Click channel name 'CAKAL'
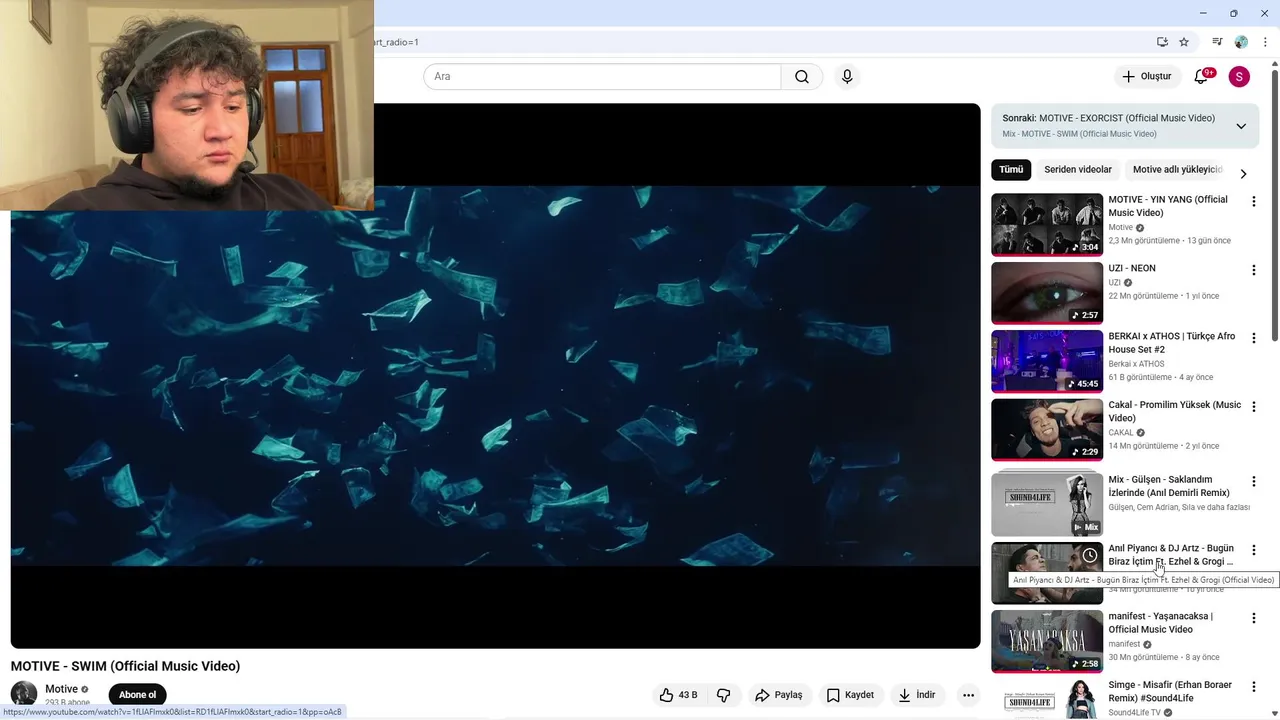 click(1120, 433)
